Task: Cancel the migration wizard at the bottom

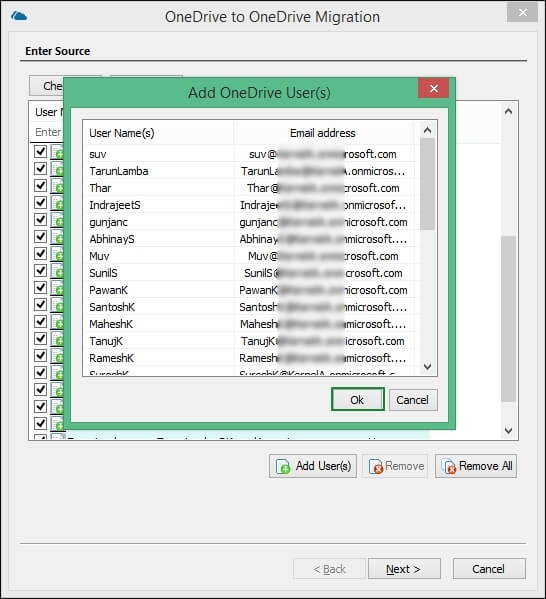Action: 489,569
